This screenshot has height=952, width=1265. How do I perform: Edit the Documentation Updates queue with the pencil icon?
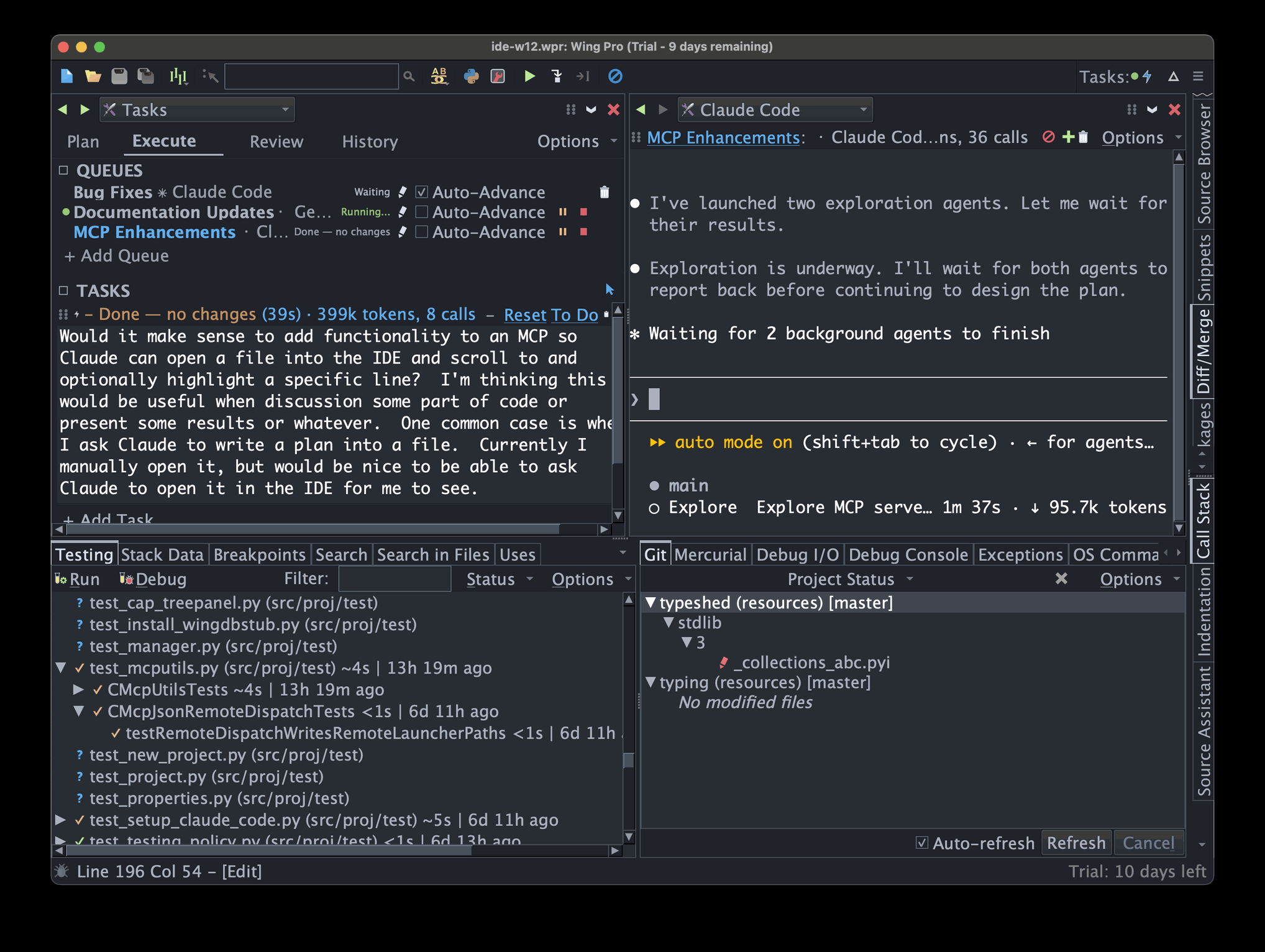[403, 212]
